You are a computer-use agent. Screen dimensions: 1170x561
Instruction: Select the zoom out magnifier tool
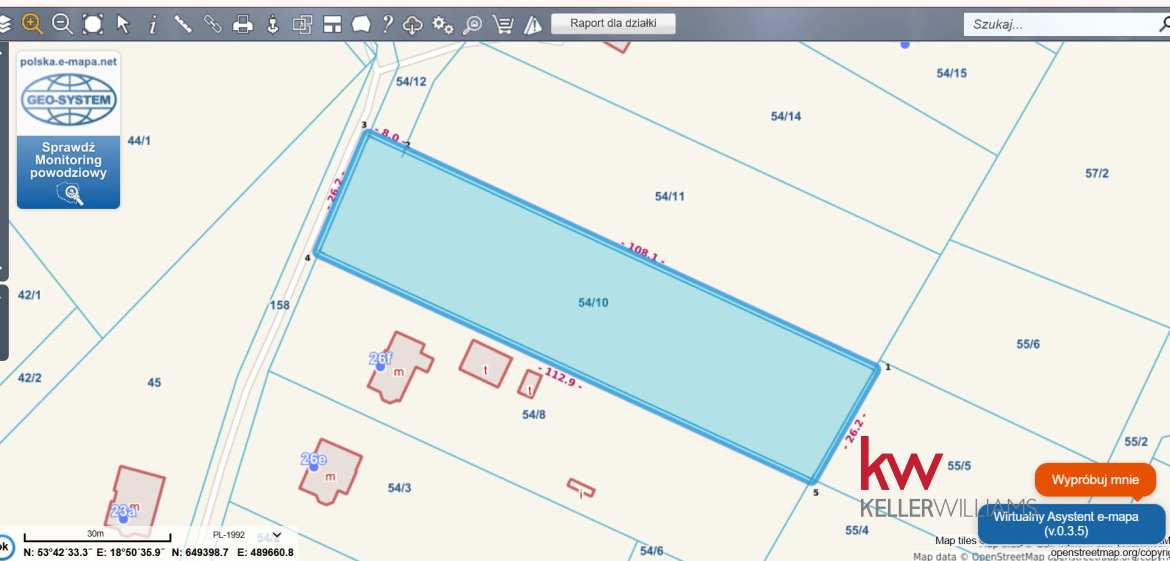coord(62,24)
